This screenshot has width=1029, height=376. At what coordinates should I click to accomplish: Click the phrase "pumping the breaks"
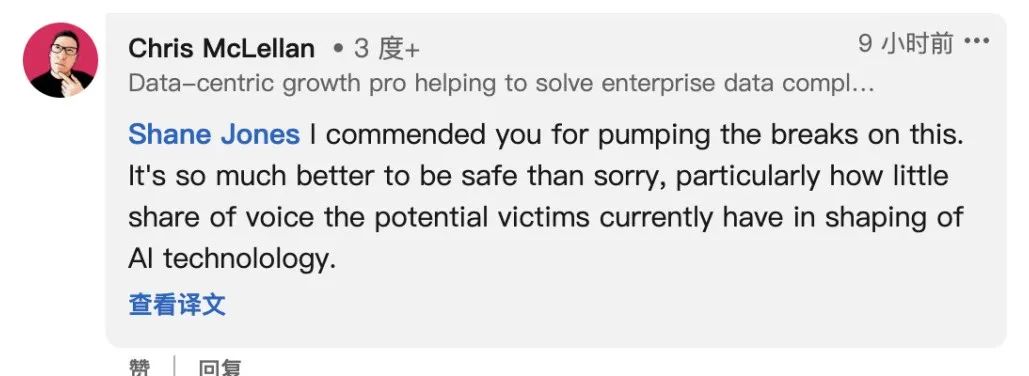[728, 135]
